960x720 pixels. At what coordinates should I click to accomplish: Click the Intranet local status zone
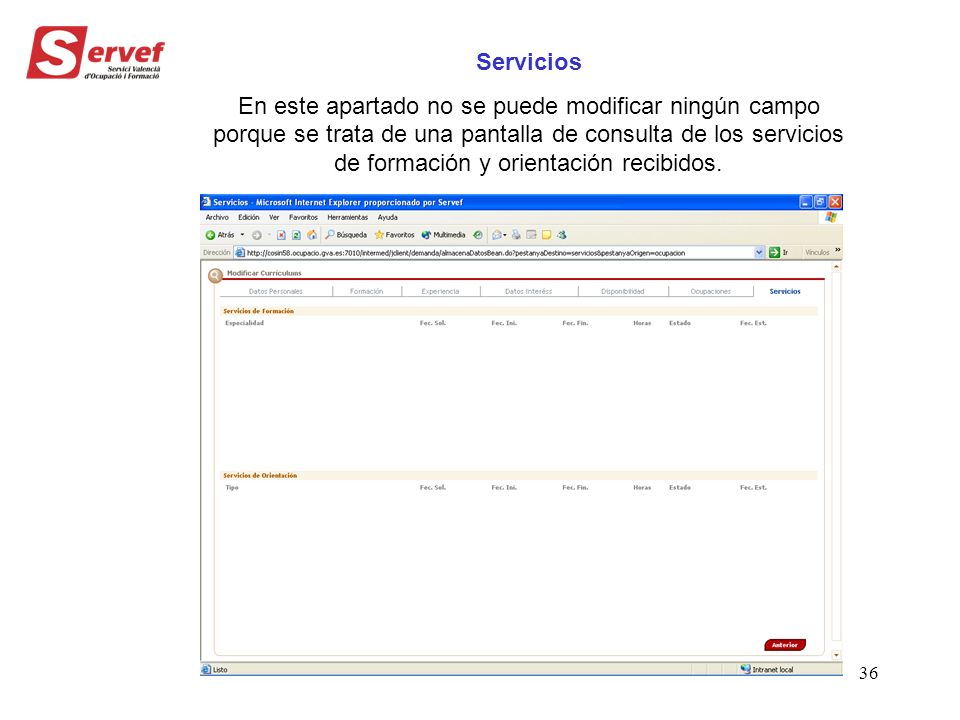coord(767,670)
